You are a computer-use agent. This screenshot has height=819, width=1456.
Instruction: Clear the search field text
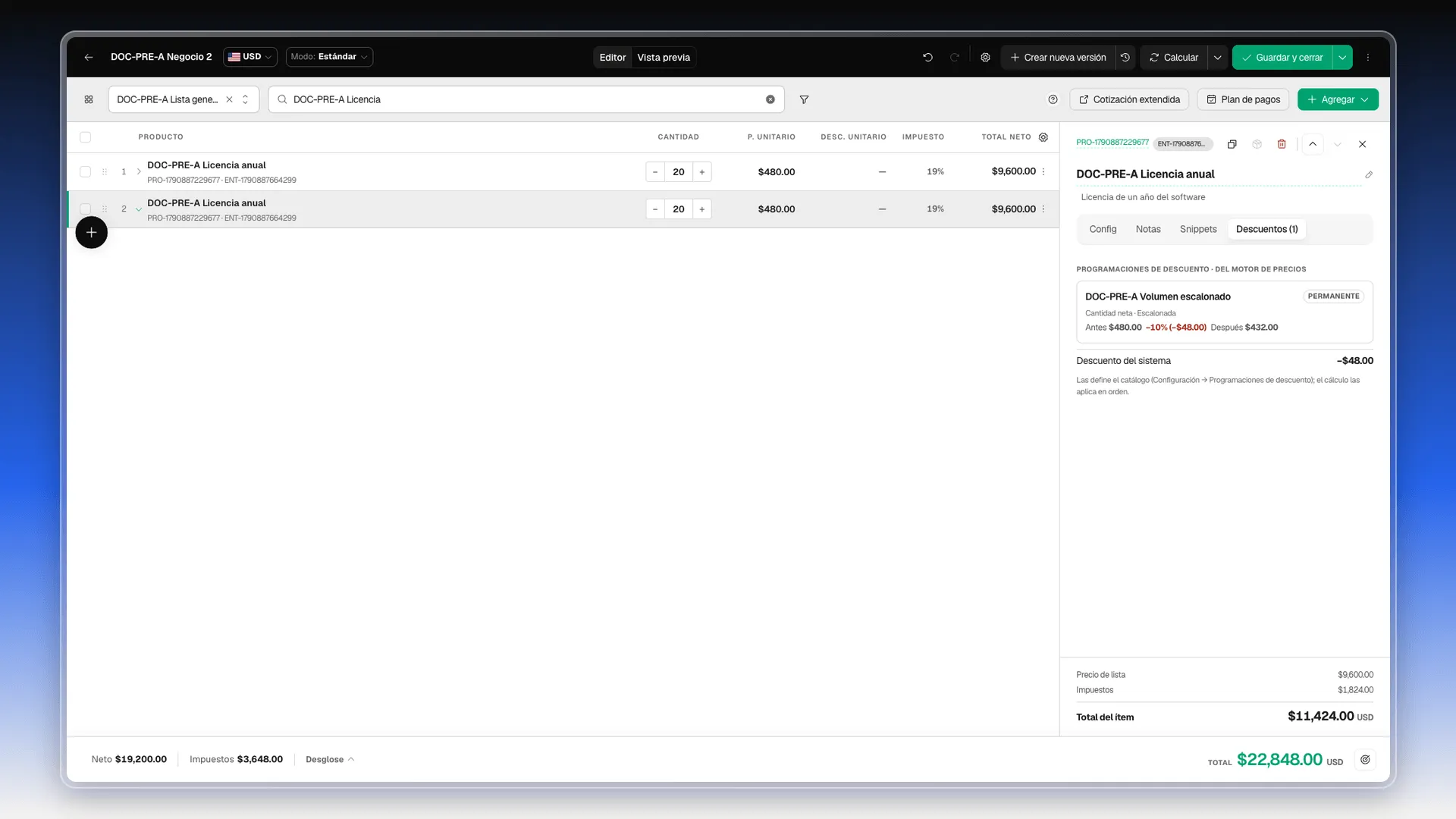pos(770,99)
